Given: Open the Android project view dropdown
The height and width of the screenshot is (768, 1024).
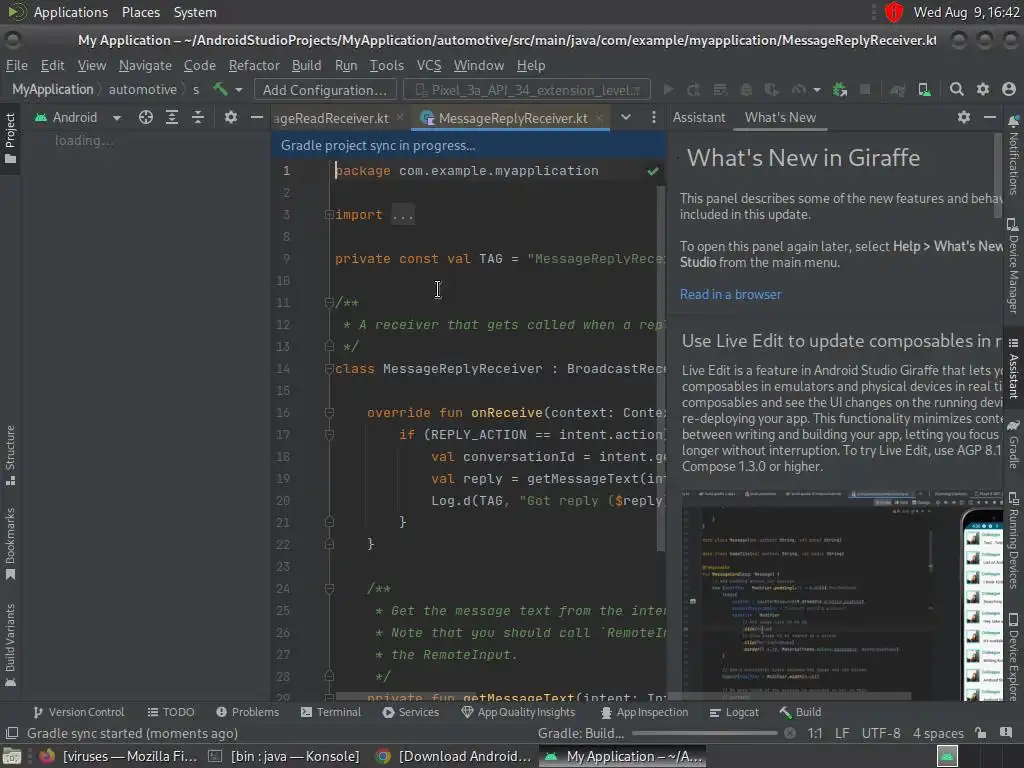Looking at the screenshot, I should (x=78, y=118).
